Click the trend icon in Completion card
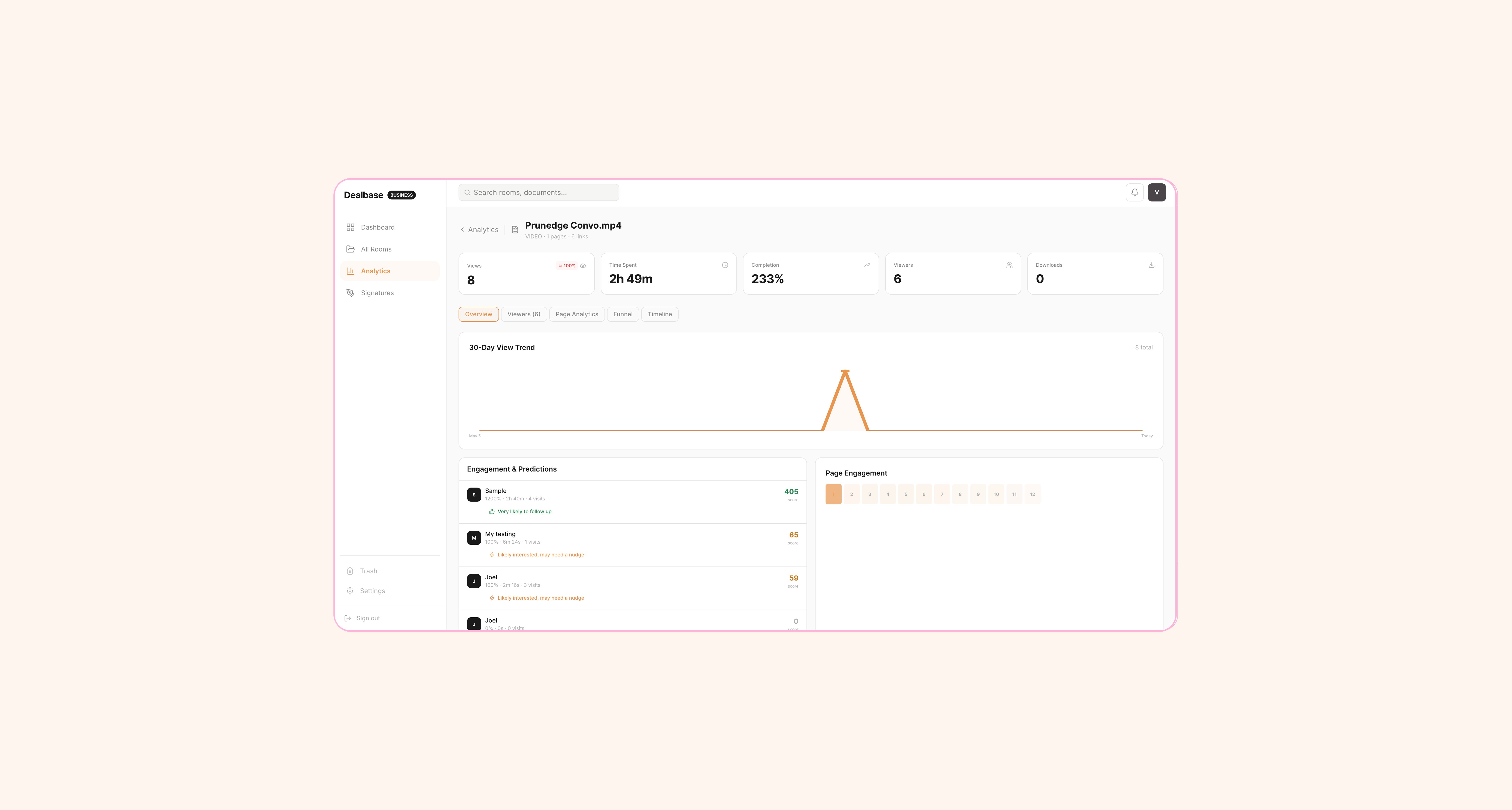The width and height of the screenshot is (1512, 810). tap(867, 265)
